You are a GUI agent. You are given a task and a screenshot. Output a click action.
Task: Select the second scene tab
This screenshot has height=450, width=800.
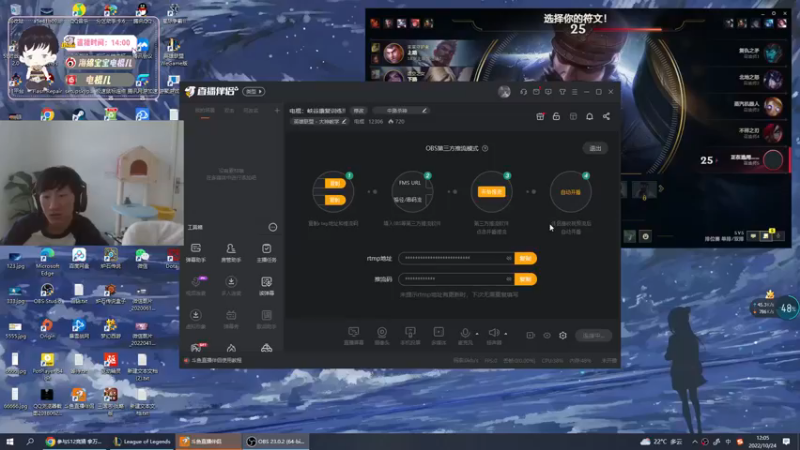[229, 111]
